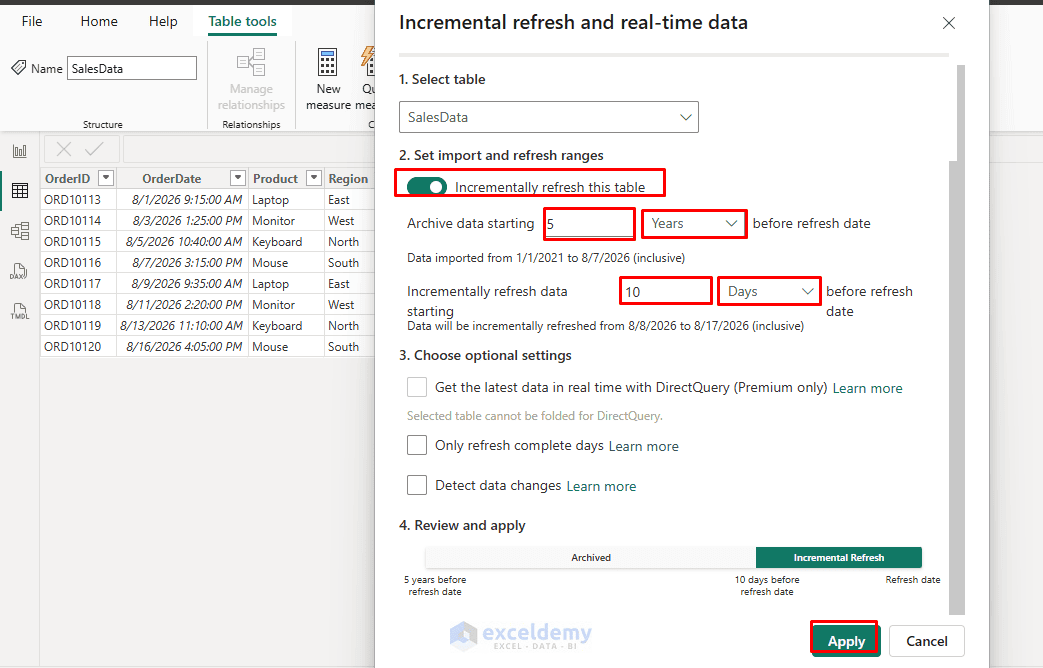
Task: Select cell 8/16/2026 4:05:00 PM
Action: (x=182, y=347)
